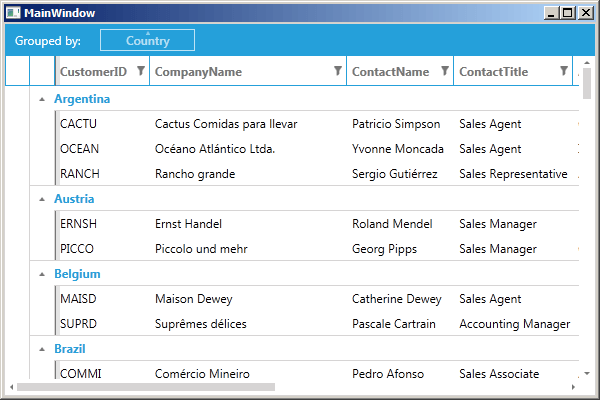This screenshot has height=400, width=600.
Task: Sort by the ContactName column header
Action: click(x=390, y=72)
